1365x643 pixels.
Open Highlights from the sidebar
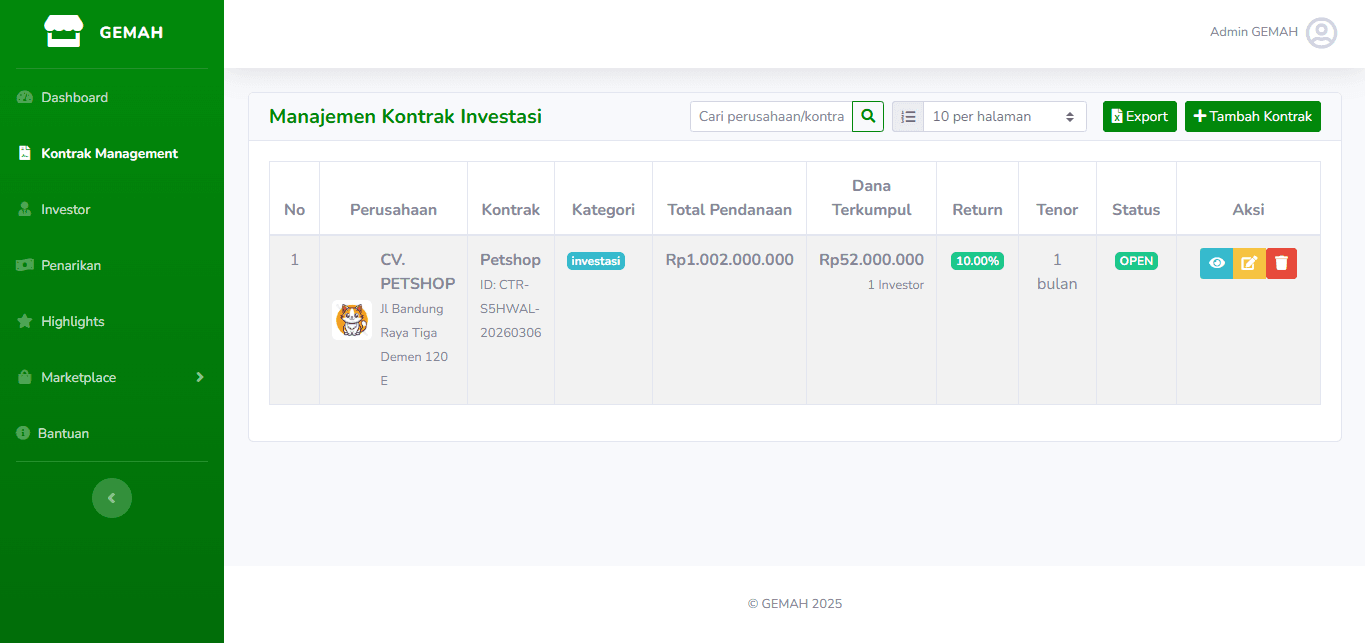click(x=72, y=321)
